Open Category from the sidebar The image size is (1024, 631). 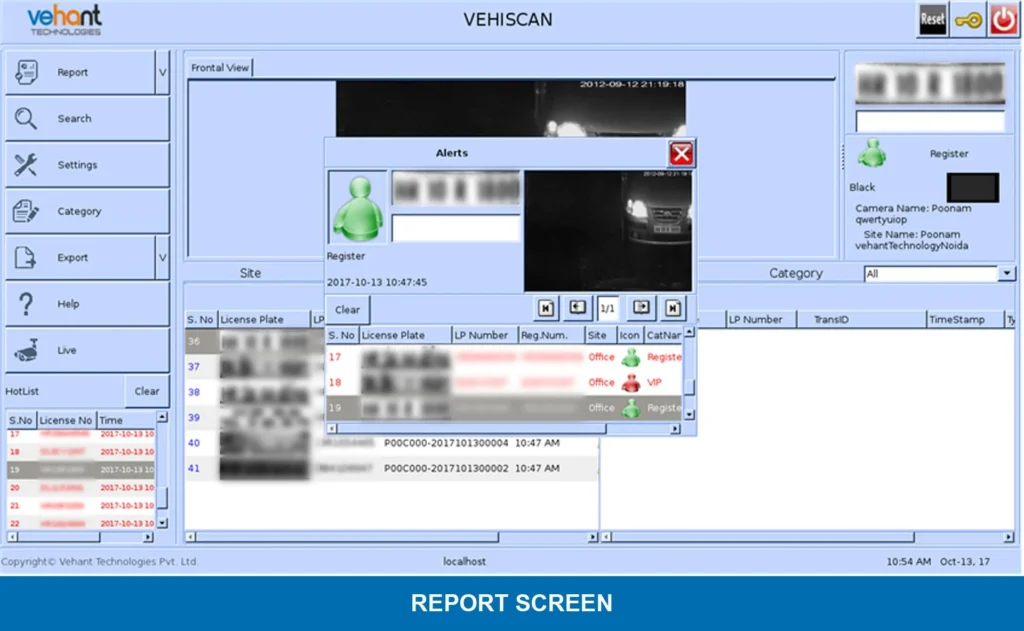click(86, 211)
